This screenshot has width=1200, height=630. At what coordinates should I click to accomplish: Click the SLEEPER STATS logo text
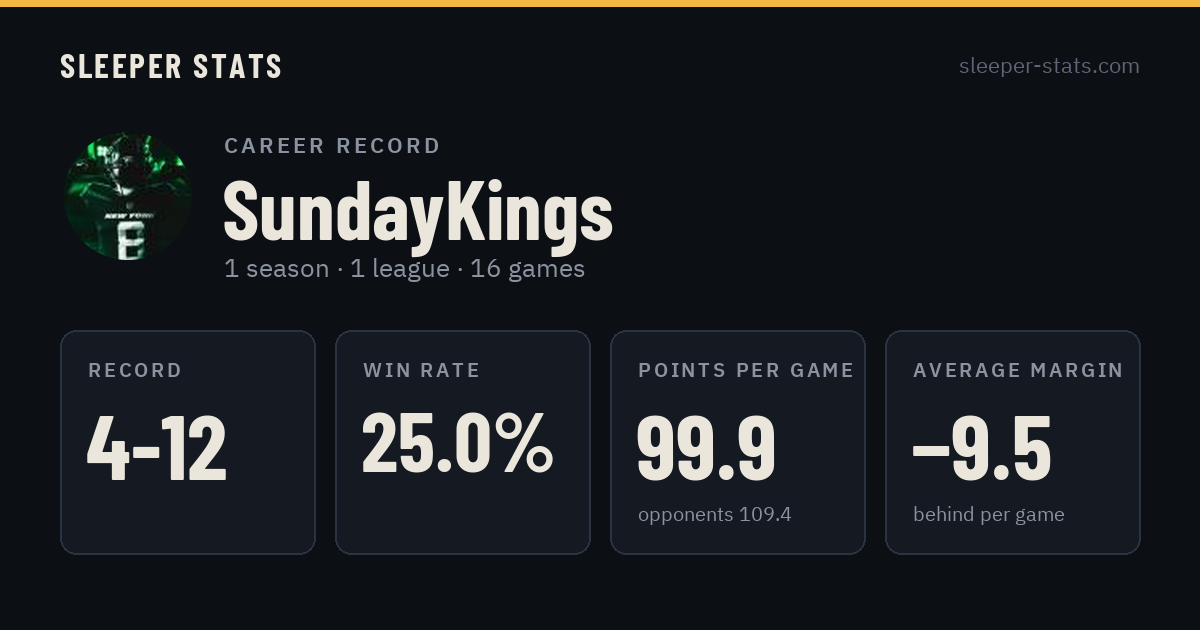(x=171, y=66)
